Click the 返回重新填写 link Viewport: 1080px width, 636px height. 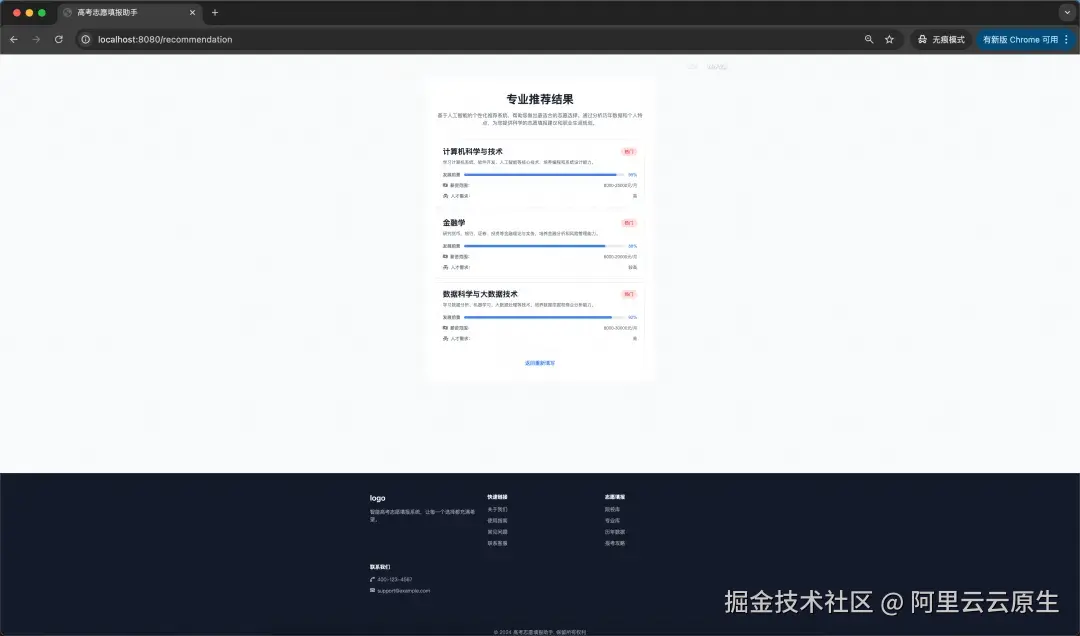tap(539, 363)
